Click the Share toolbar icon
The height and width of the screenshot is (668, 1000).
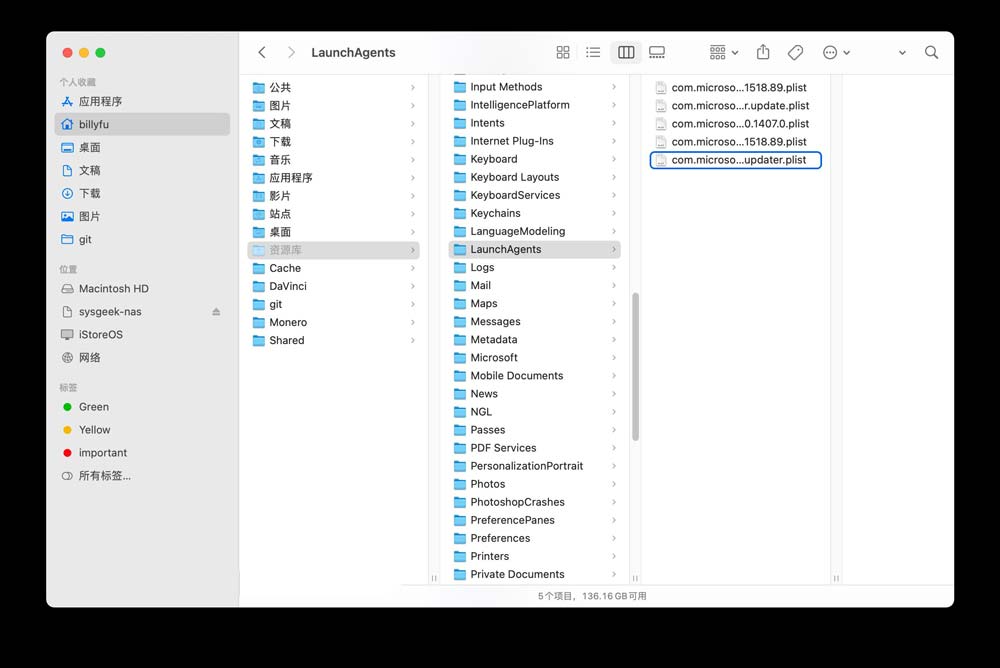point(763,52)
